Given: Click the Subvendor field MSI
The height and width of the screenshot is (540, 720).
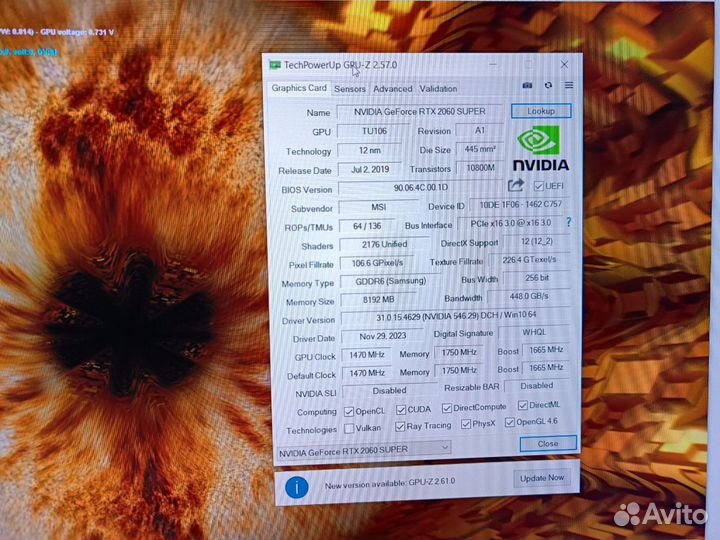Looking at the screenshot, I should click(378, 207).
